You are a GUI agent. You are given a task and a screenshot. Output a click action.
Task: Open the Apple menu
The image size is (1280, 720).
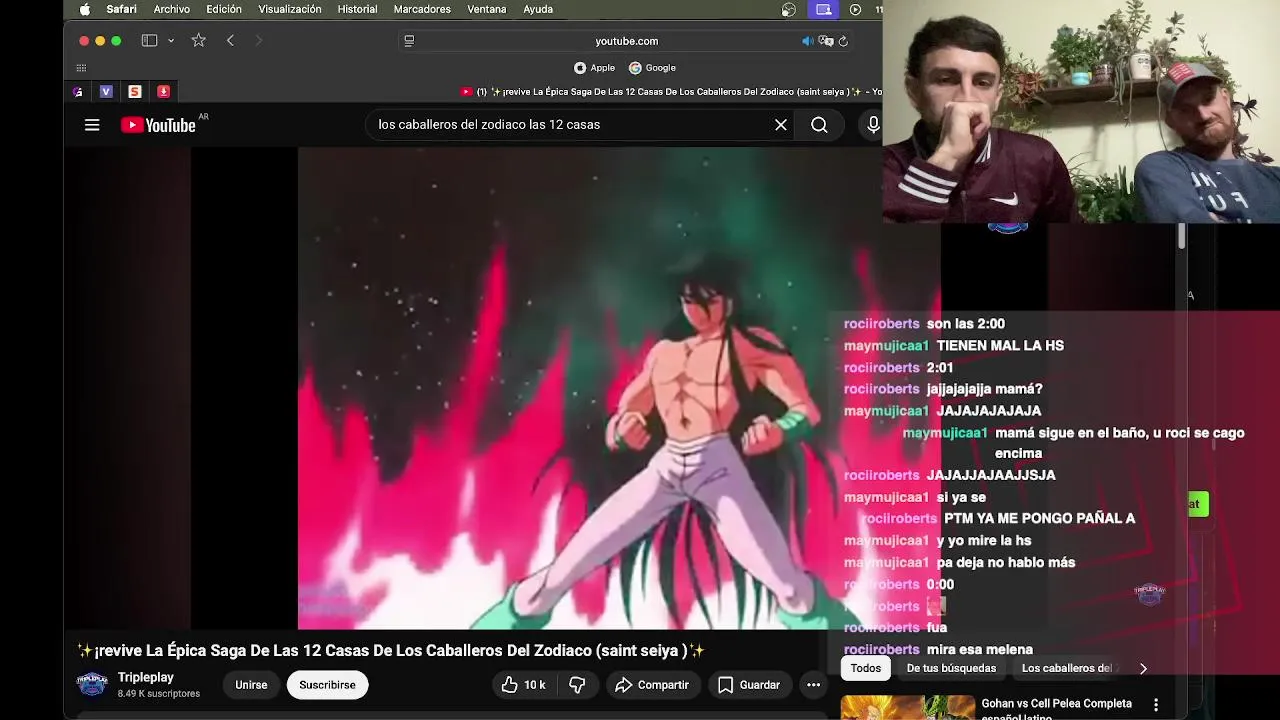point(85,9)
